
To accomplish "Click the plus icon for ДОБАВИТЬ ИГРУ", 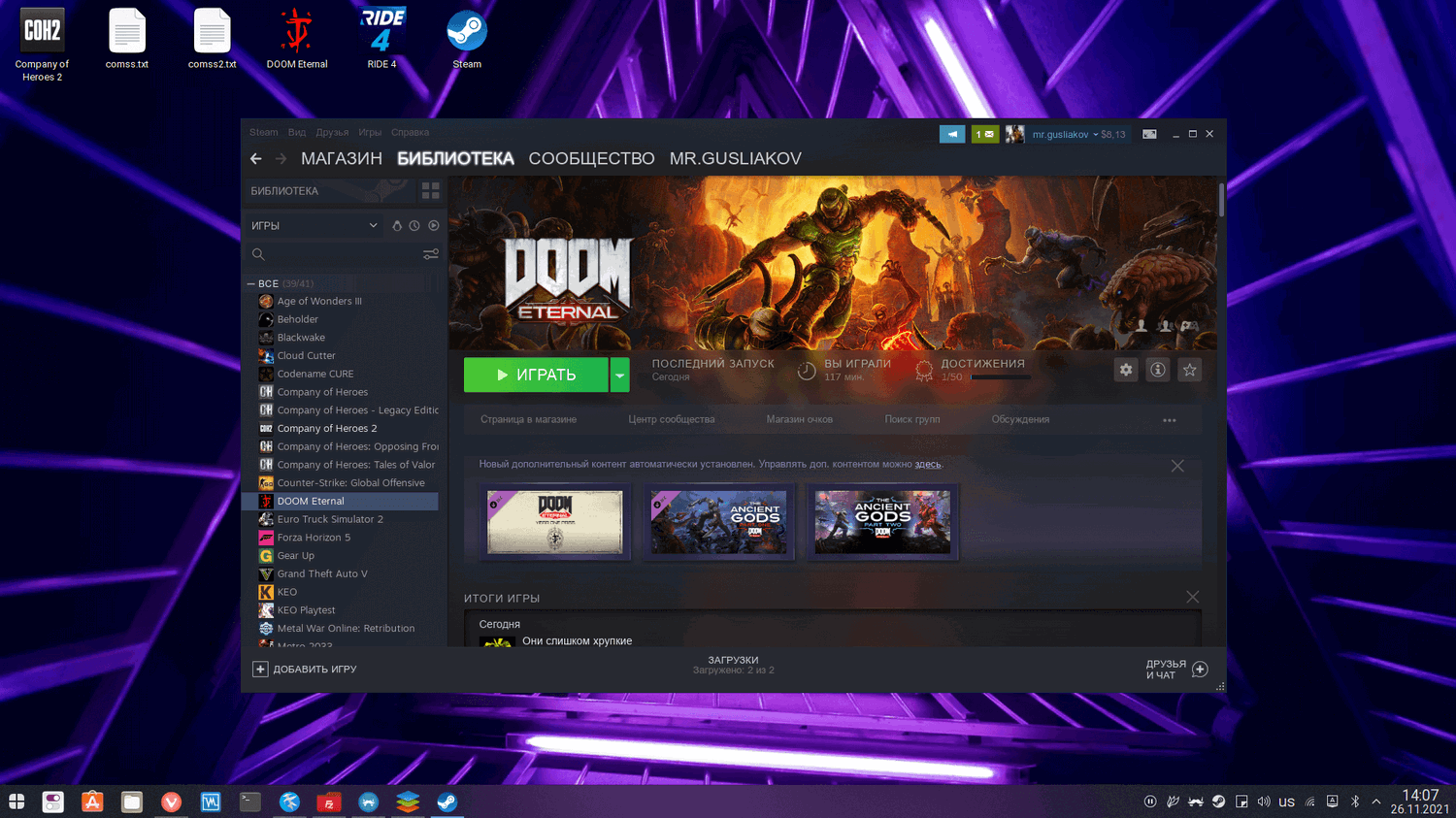I will click(x=260, y=670).
